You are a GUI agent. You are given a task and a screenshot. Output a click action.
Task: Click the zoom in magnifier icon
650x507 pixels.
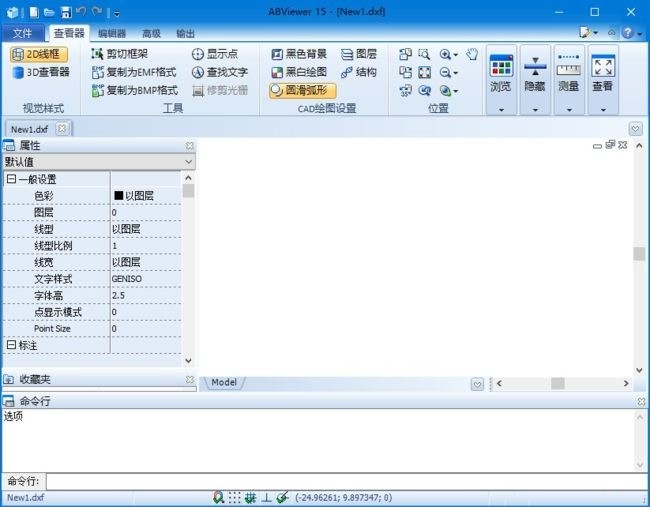click(x=445, y=54)
